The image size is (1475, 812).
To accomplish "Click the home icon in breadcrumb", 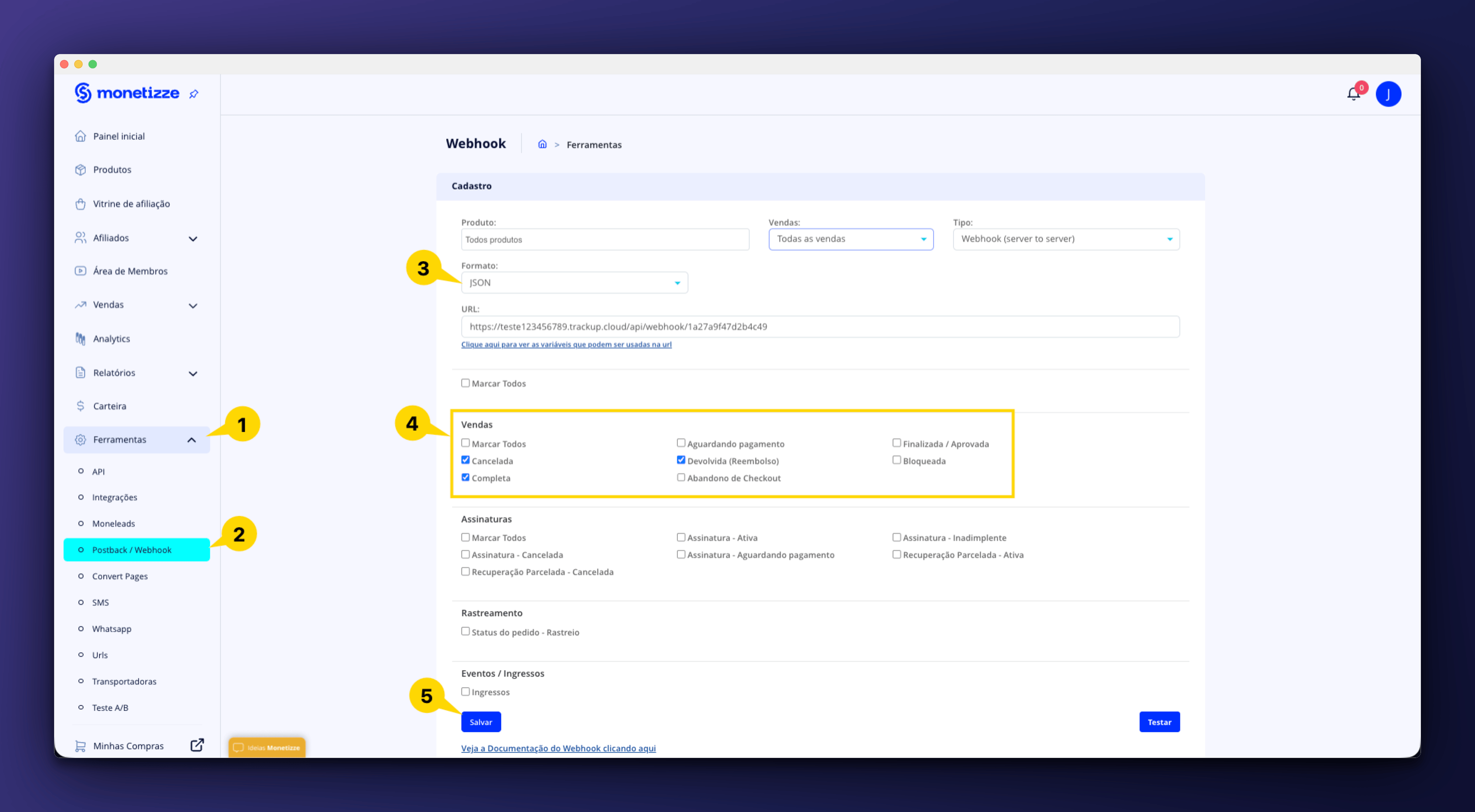I will tap(542, 144).
